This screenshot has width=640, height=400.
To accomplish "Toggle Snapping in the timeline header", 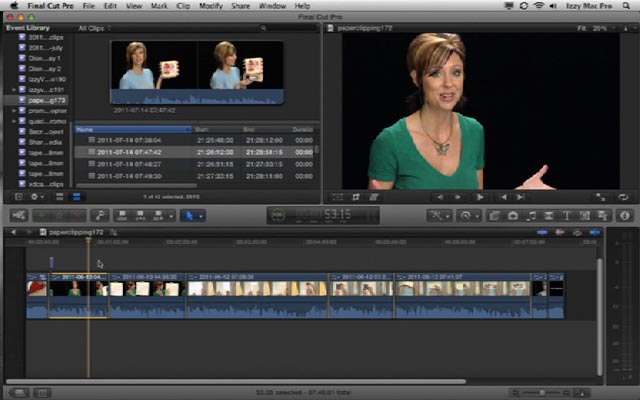I will pyautogui.click(x=595, y=232).
